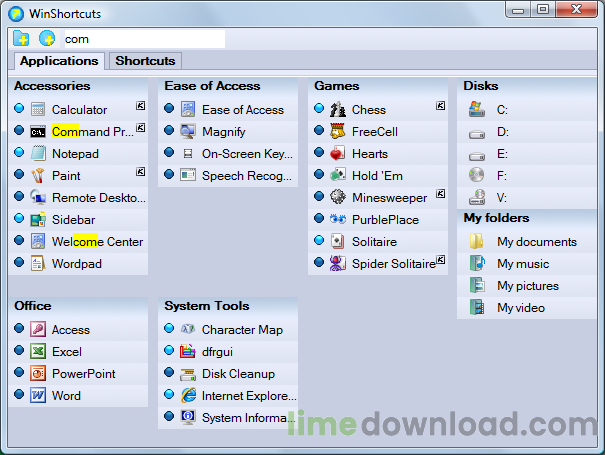Toggle the bullet beside Sidebar
605x455 pixels.
(19, 218)
